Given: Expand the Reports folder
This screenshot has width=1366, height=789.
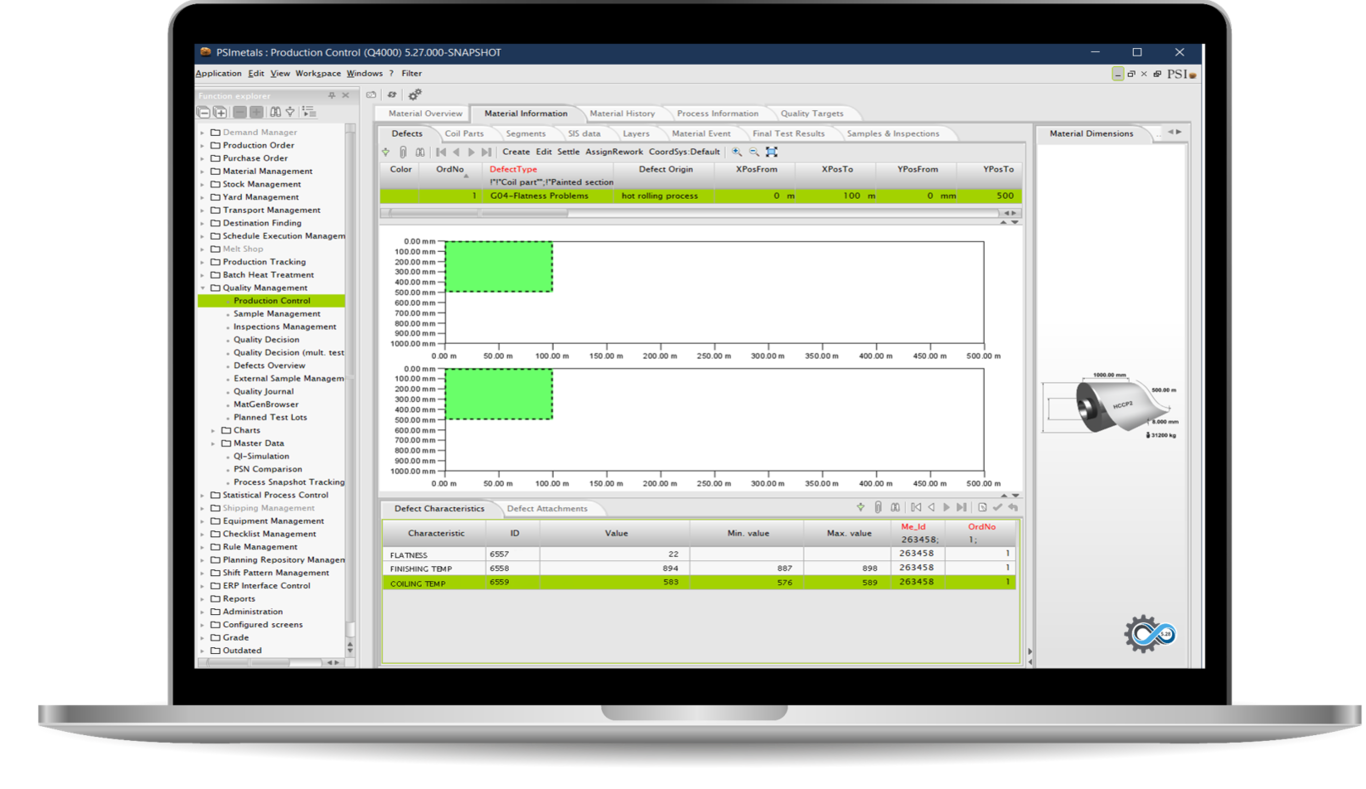Looking at the screenshot, I should pos(203,599).
